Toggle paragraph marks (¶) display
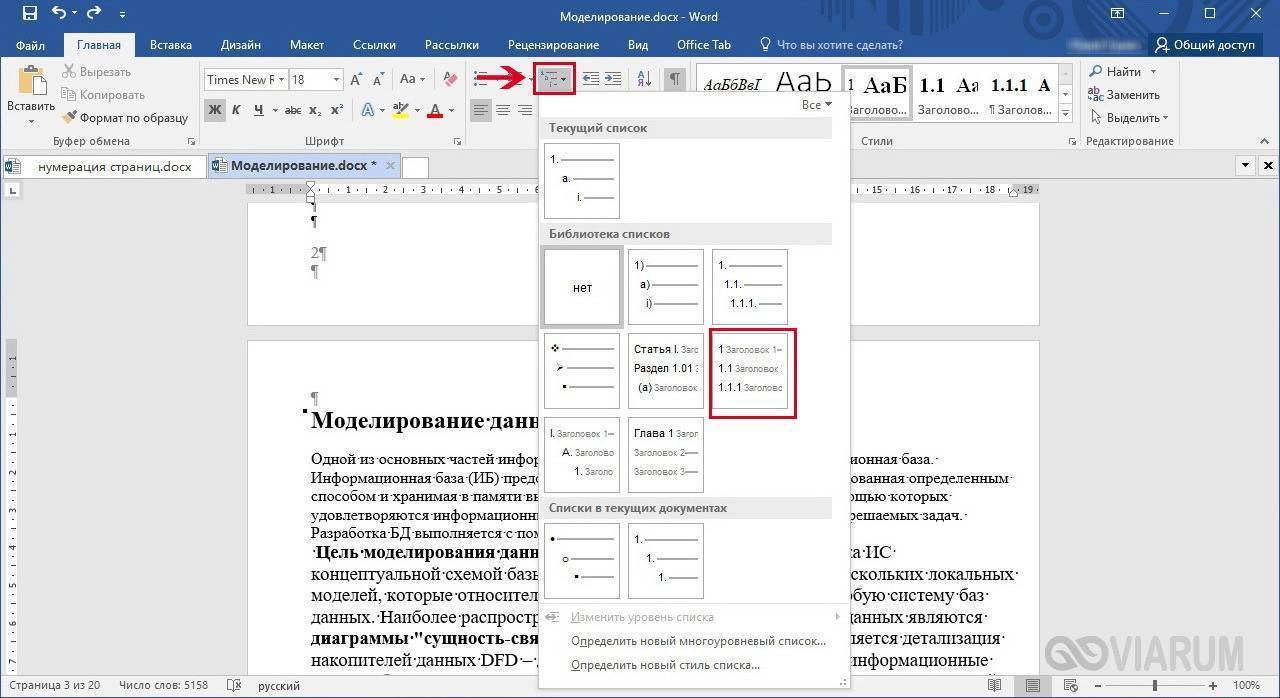This screenshot has width=1280, height=698. pos(676,79)
